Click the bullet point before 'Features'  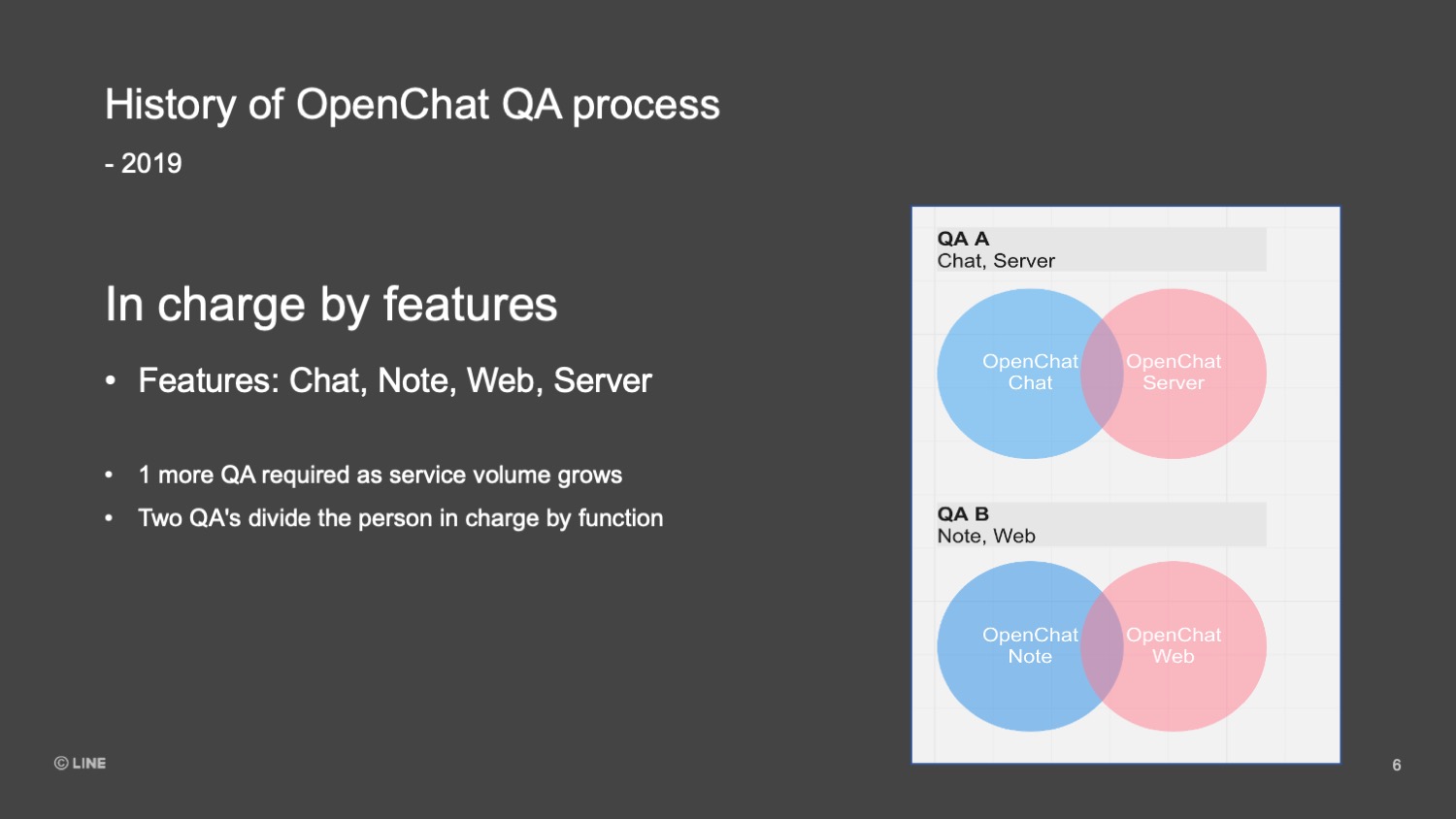click(111, 380)
